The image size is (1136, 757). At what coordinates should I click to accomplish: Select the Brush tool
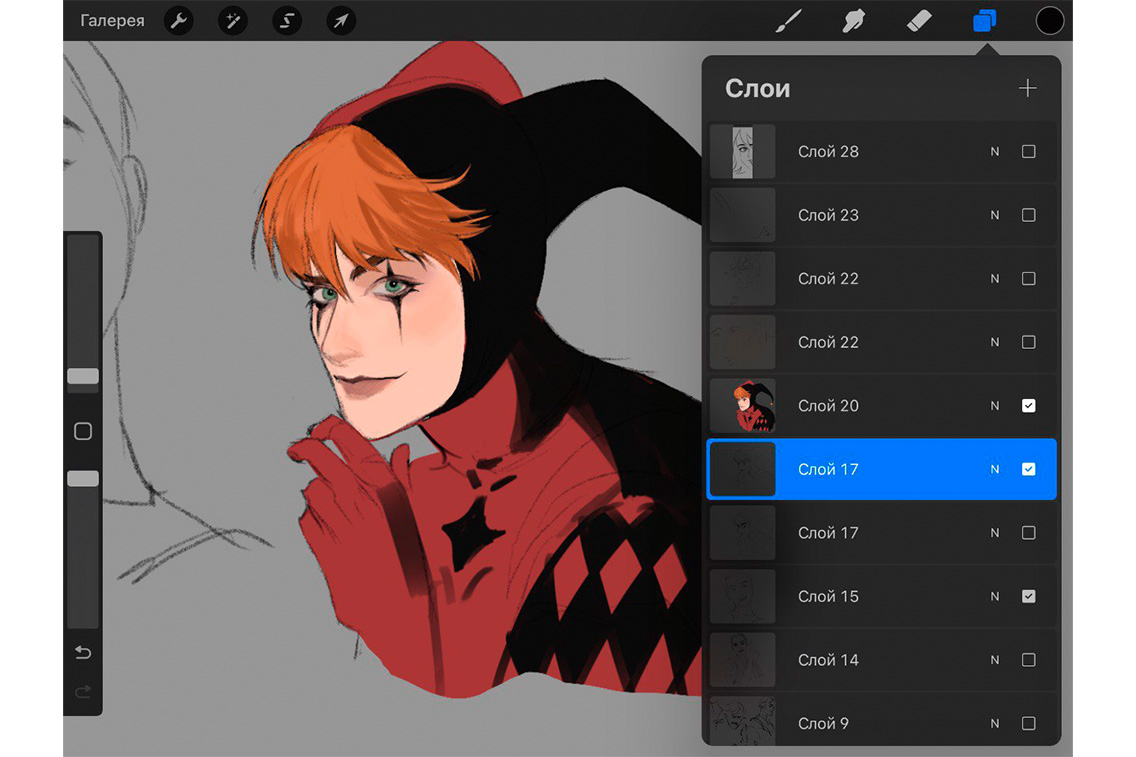(789, 20)
